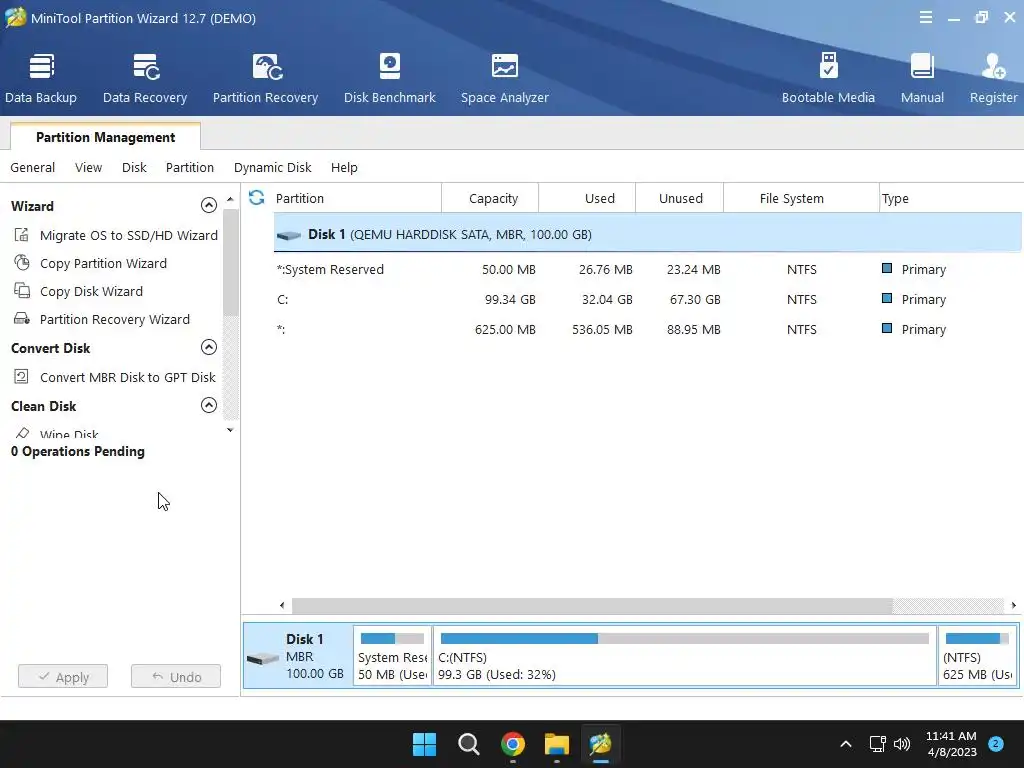This screenshot has width=1024, height=768.
Task: Click the sidebar scroll down arrow
Action: click(230, 430)
